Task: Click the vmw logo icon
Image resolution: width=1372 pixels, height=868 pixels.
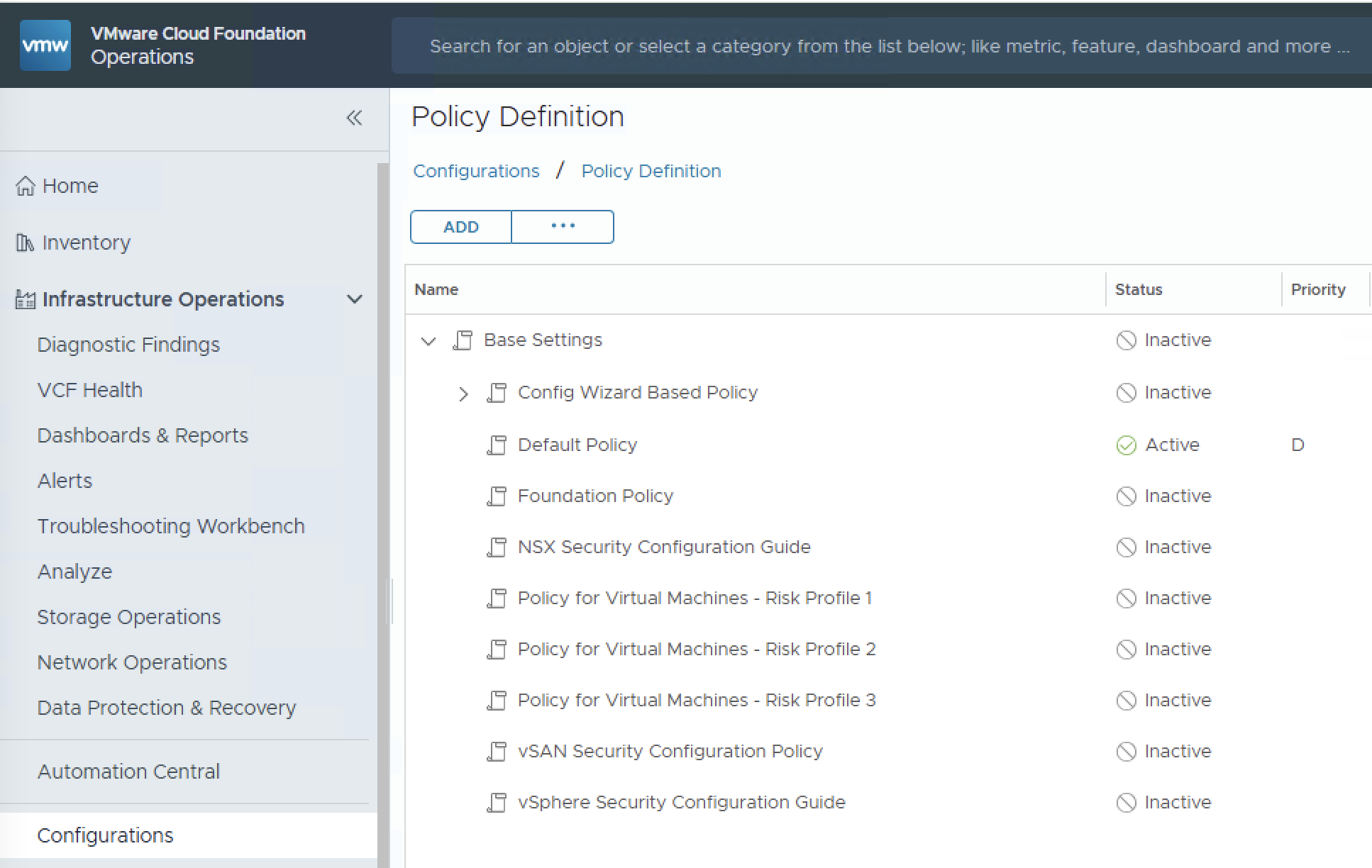Action: [x=45, y=45]
